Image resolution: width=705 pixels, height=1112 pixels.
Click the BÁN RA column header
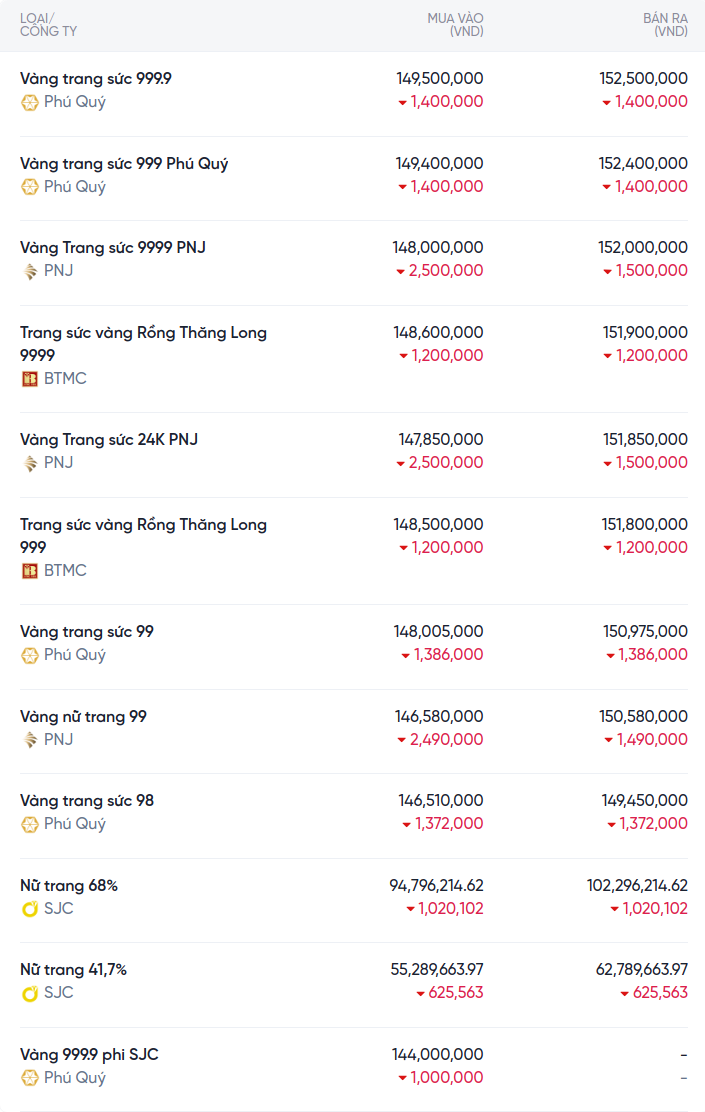(x=665, y=25)
